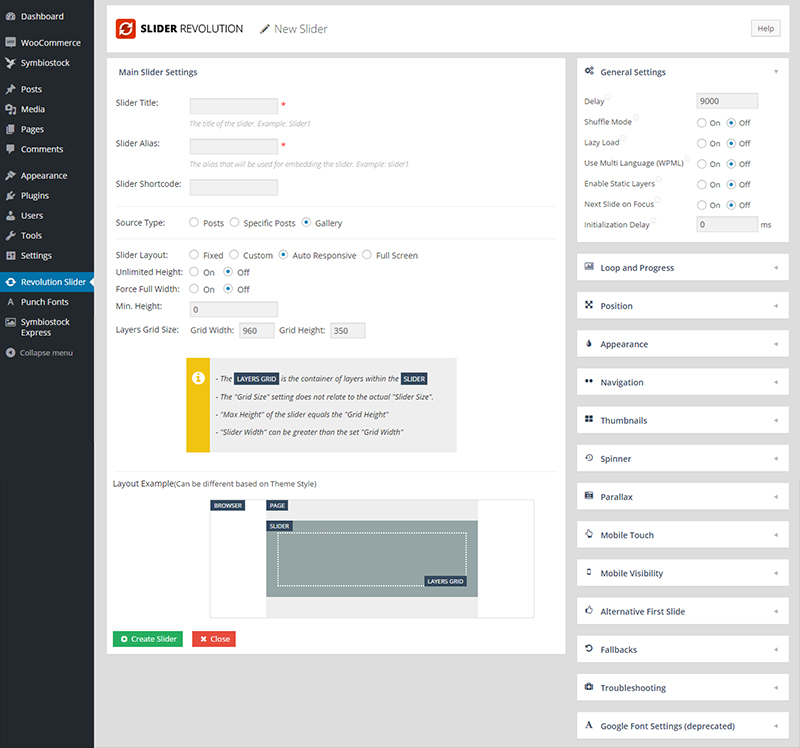Turn Force Full Width on
Image resolution: width=800 pixels, height=748 pixels.
(194, 288)
